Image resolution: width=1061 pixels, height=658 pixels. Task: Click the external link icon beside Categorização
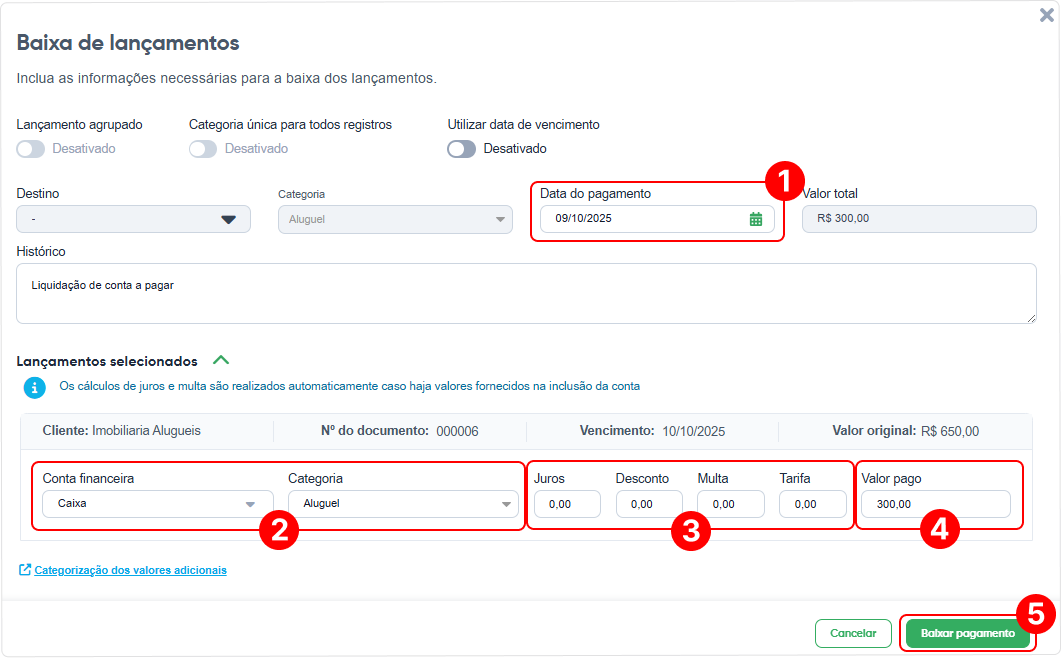click(24, 570)
